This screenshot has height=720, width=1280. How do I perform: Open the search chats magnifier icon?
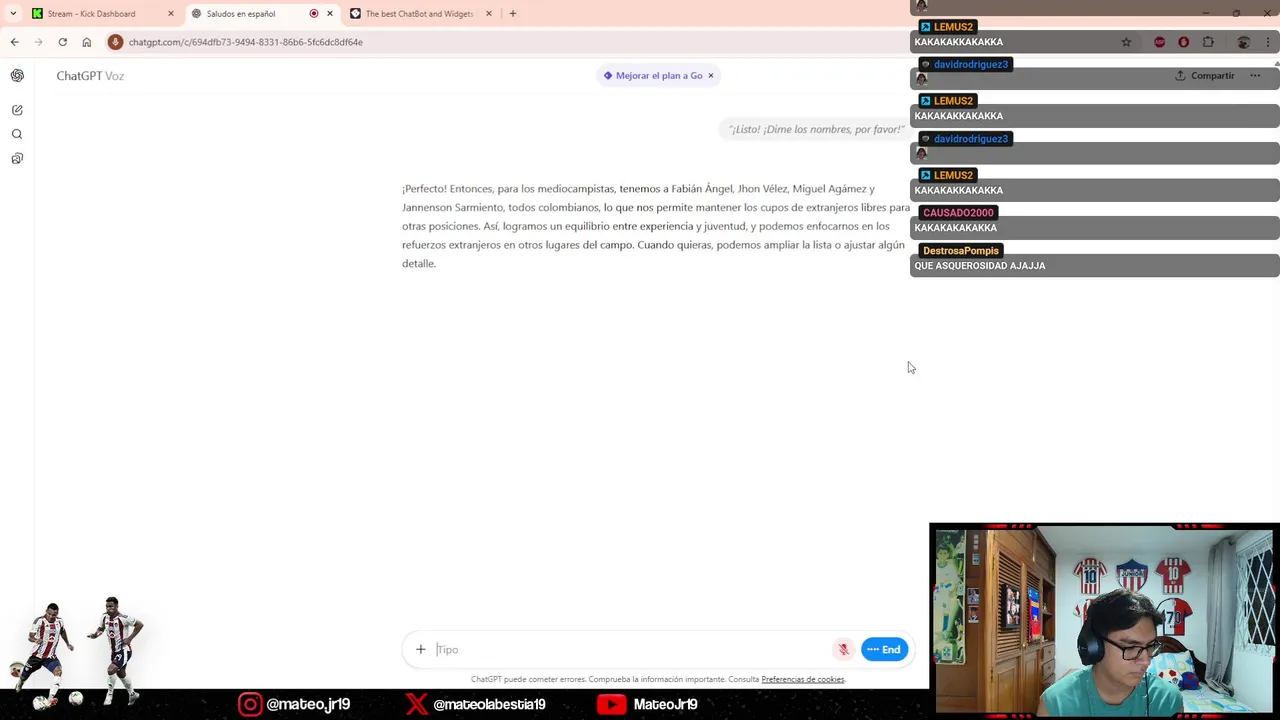click(17, 134)
